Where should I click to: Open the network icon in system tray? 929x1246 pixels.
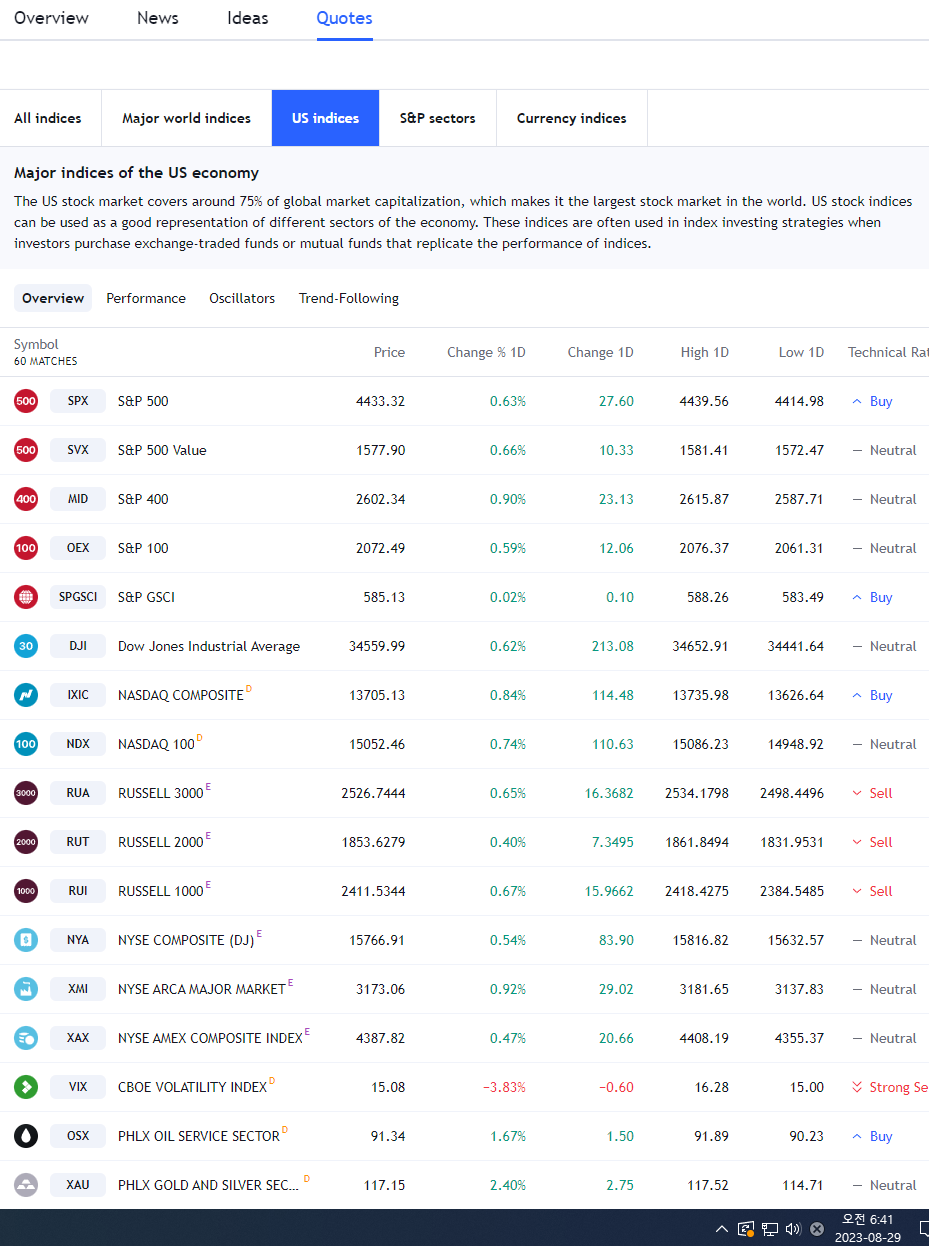[x=769, y=1229]
